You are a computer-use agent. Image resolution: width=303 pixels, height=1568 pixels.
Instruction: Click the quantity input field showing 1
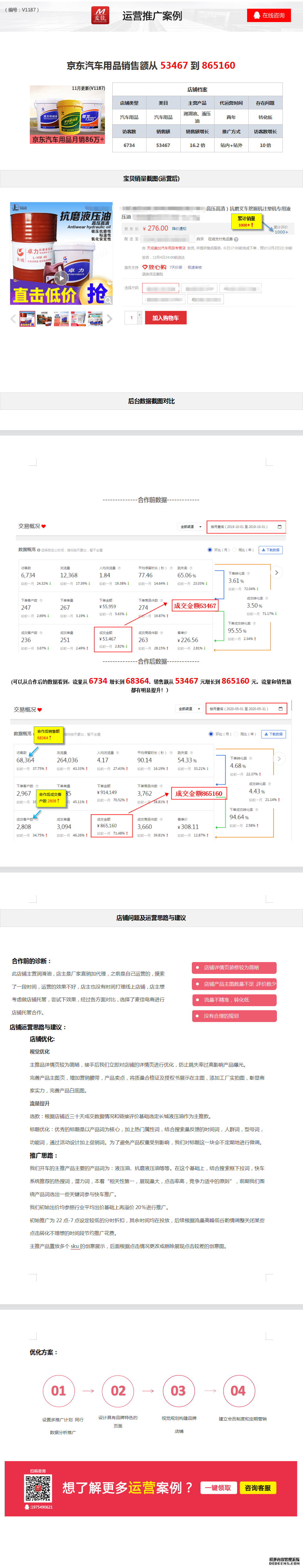132,318
